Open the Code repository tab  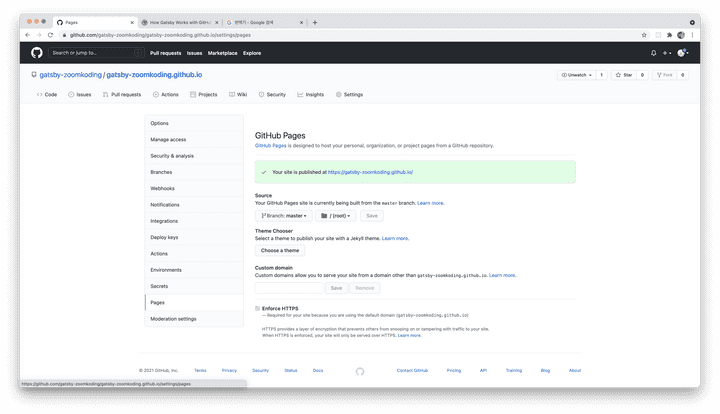click(x=47, y=95)
